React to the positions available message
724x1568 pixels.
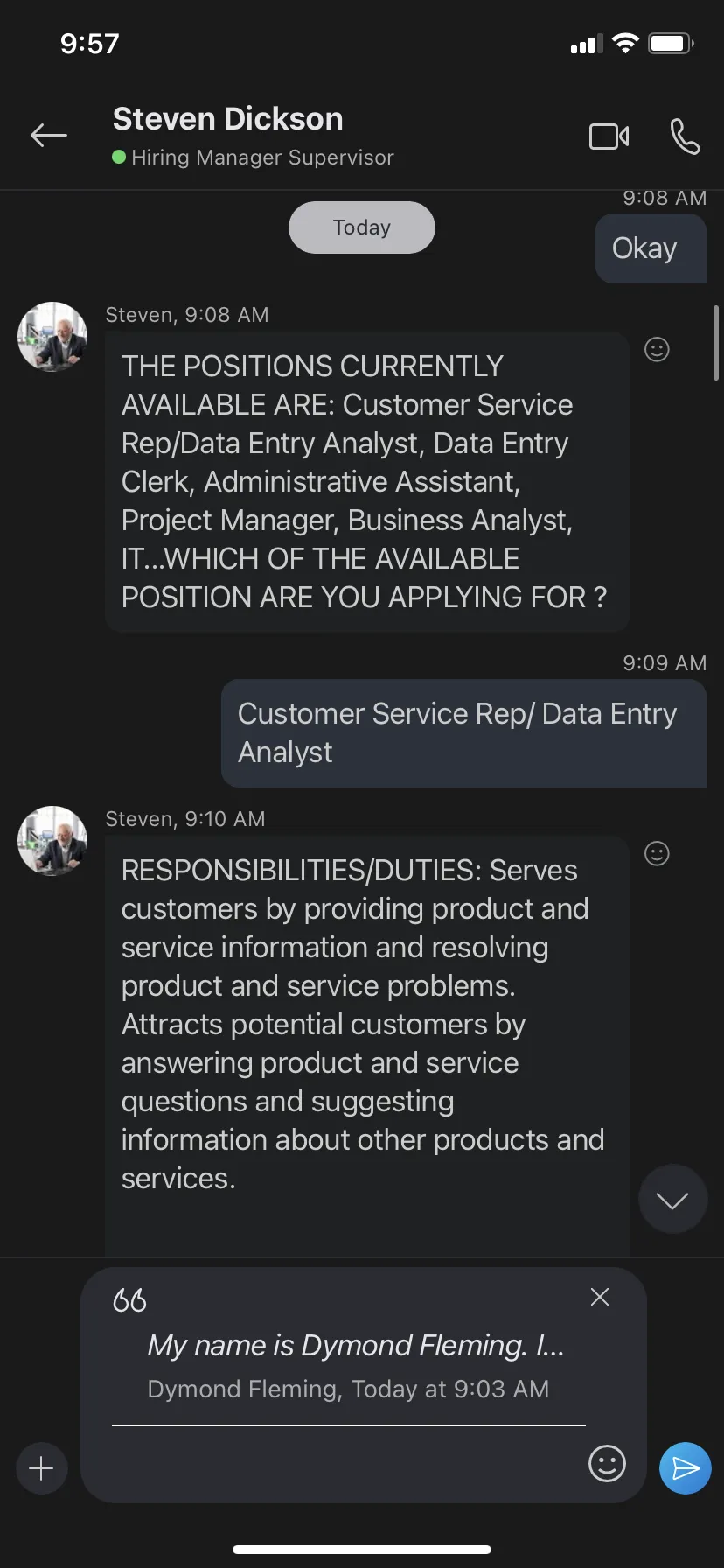point(657,350)
